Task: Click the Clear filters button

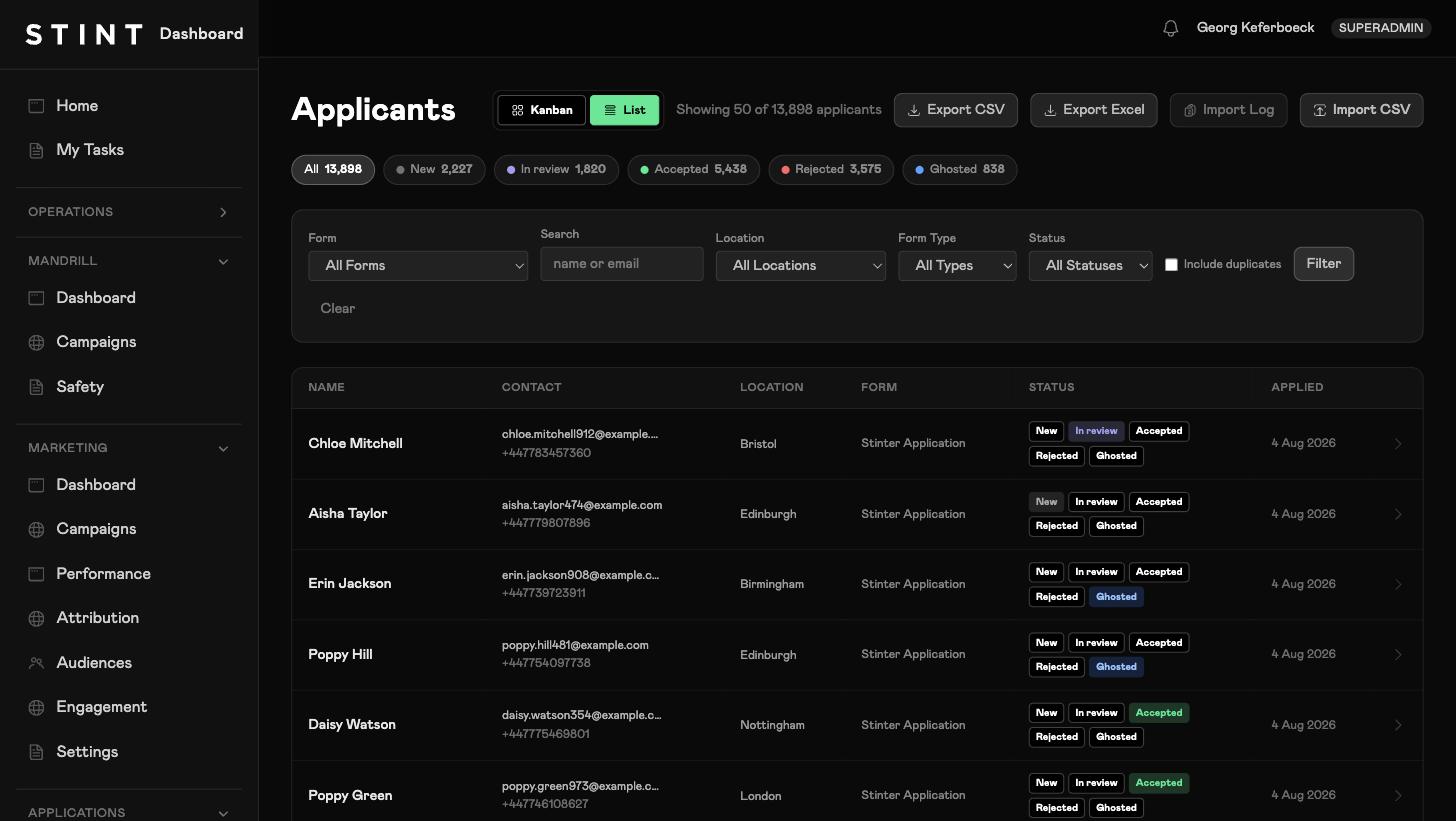Action: 337,309
